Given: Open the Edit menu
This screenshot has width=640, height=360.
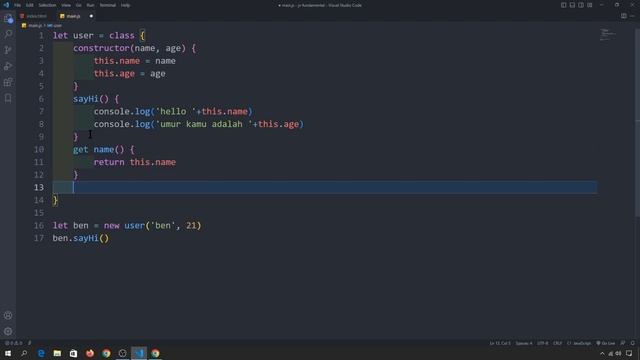Looking at the screenshot, I should coord(30,5).
